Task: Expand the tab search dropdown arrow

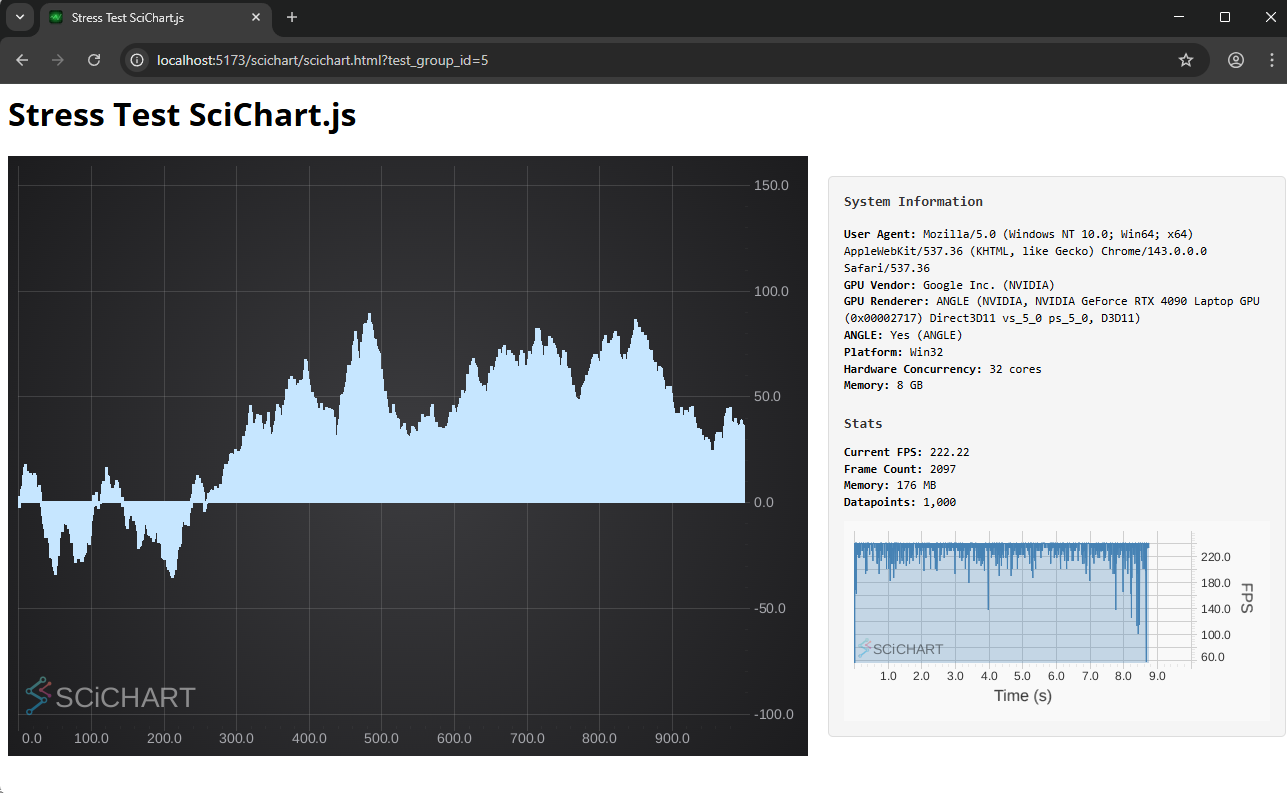Action: (x=19, y=17)
